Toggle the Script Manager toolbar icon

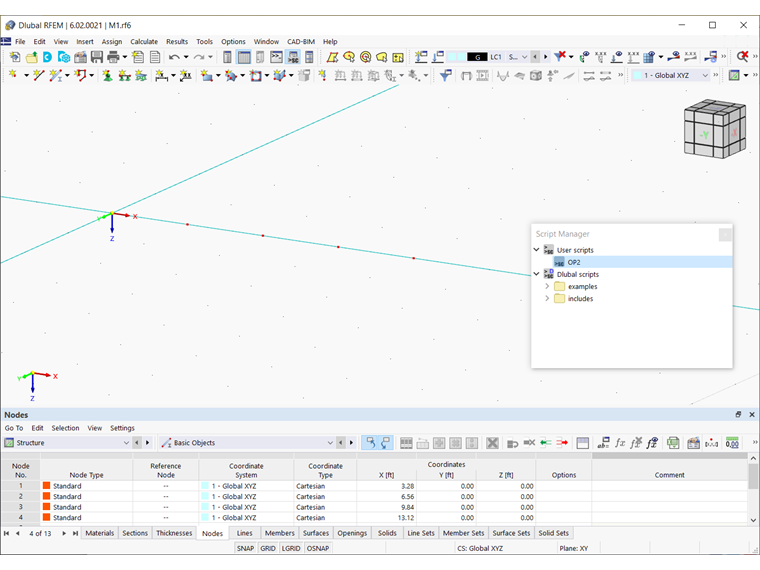tap(293, 57)
